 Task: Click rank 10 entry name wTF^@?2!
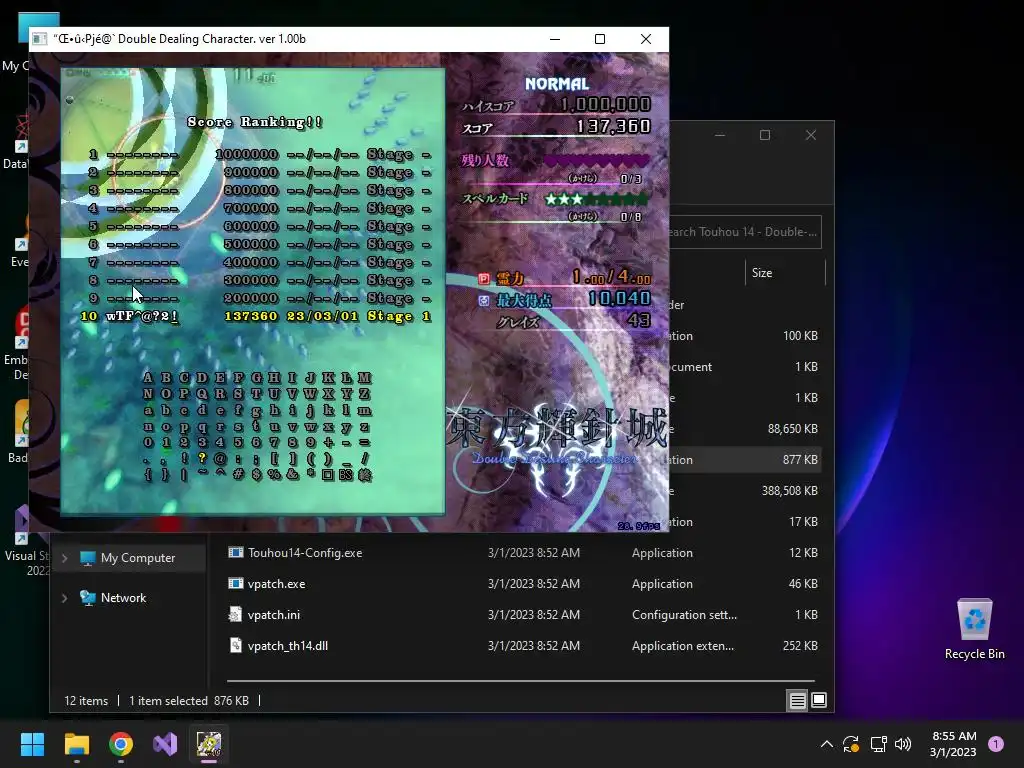(x=142, y=316)
